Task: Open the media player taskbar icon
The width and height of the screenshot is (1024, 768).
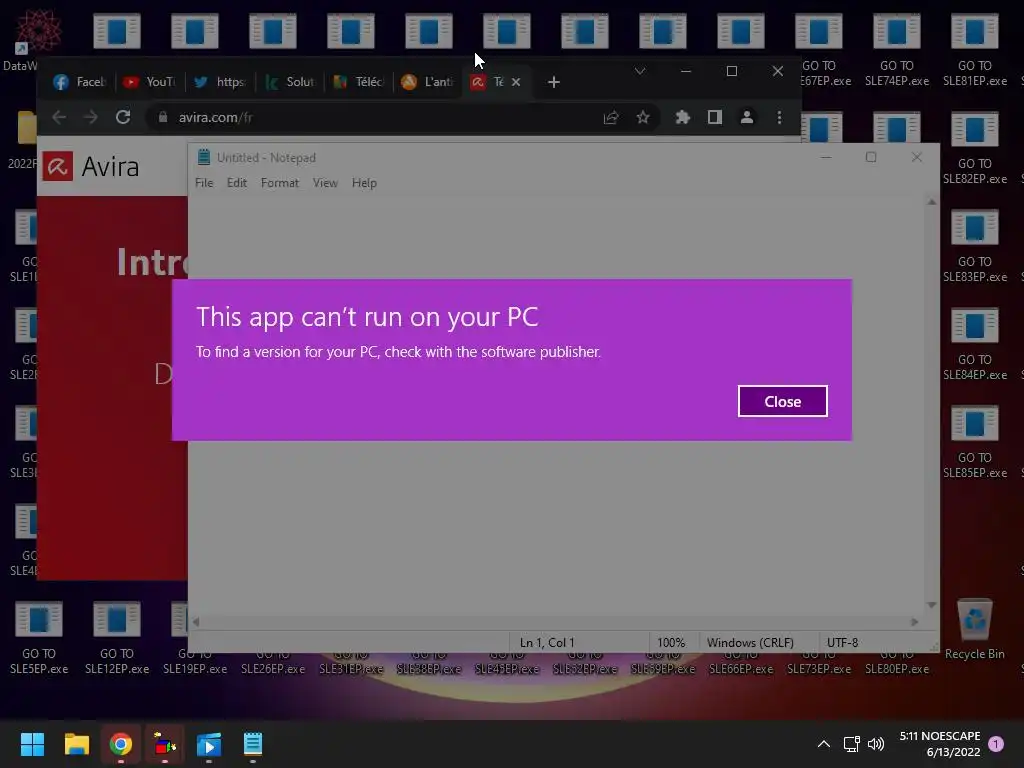Action: [x=209, y=744]
